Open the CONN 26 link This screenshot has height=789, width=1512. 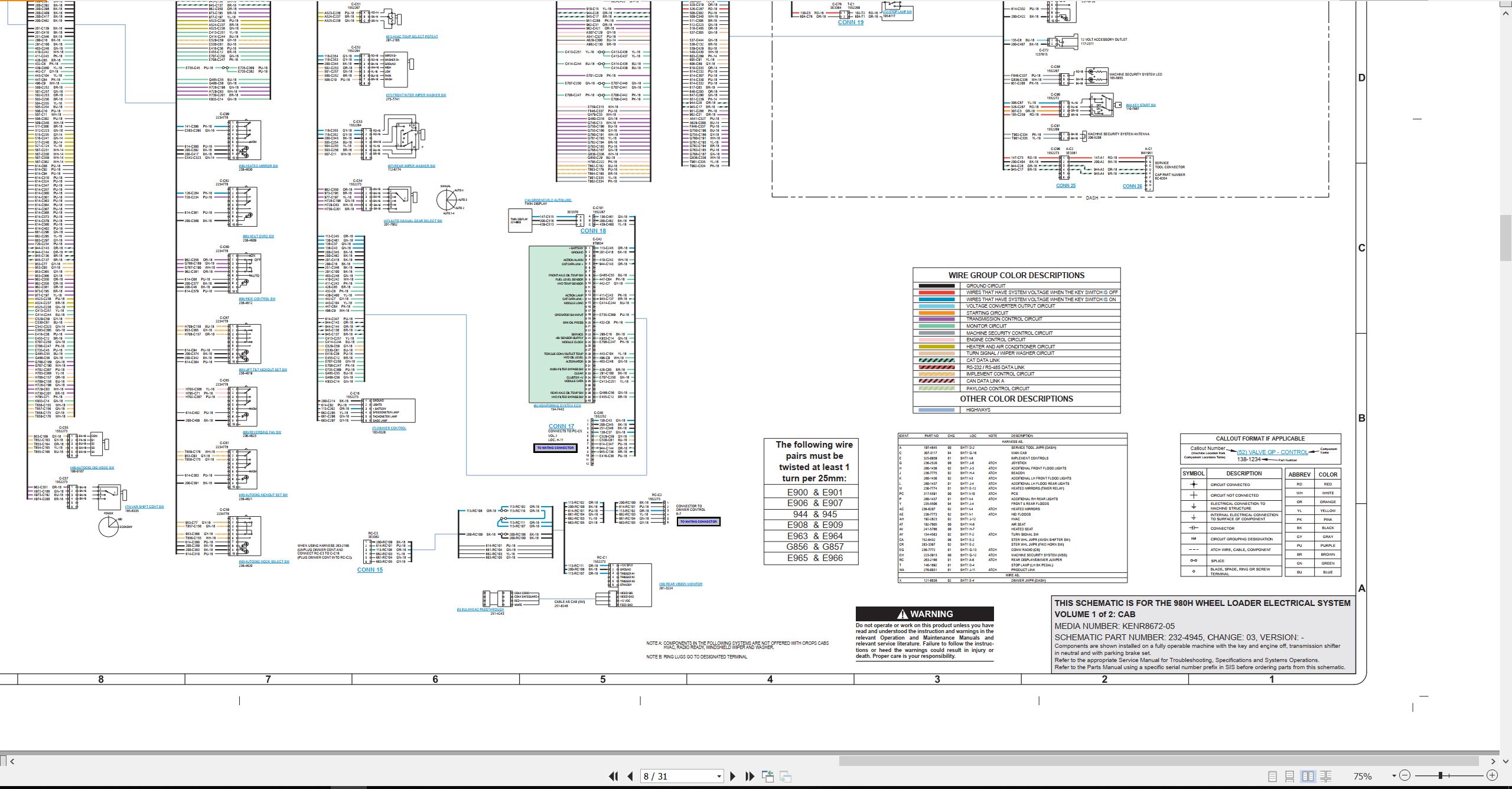coord(1132,186)
